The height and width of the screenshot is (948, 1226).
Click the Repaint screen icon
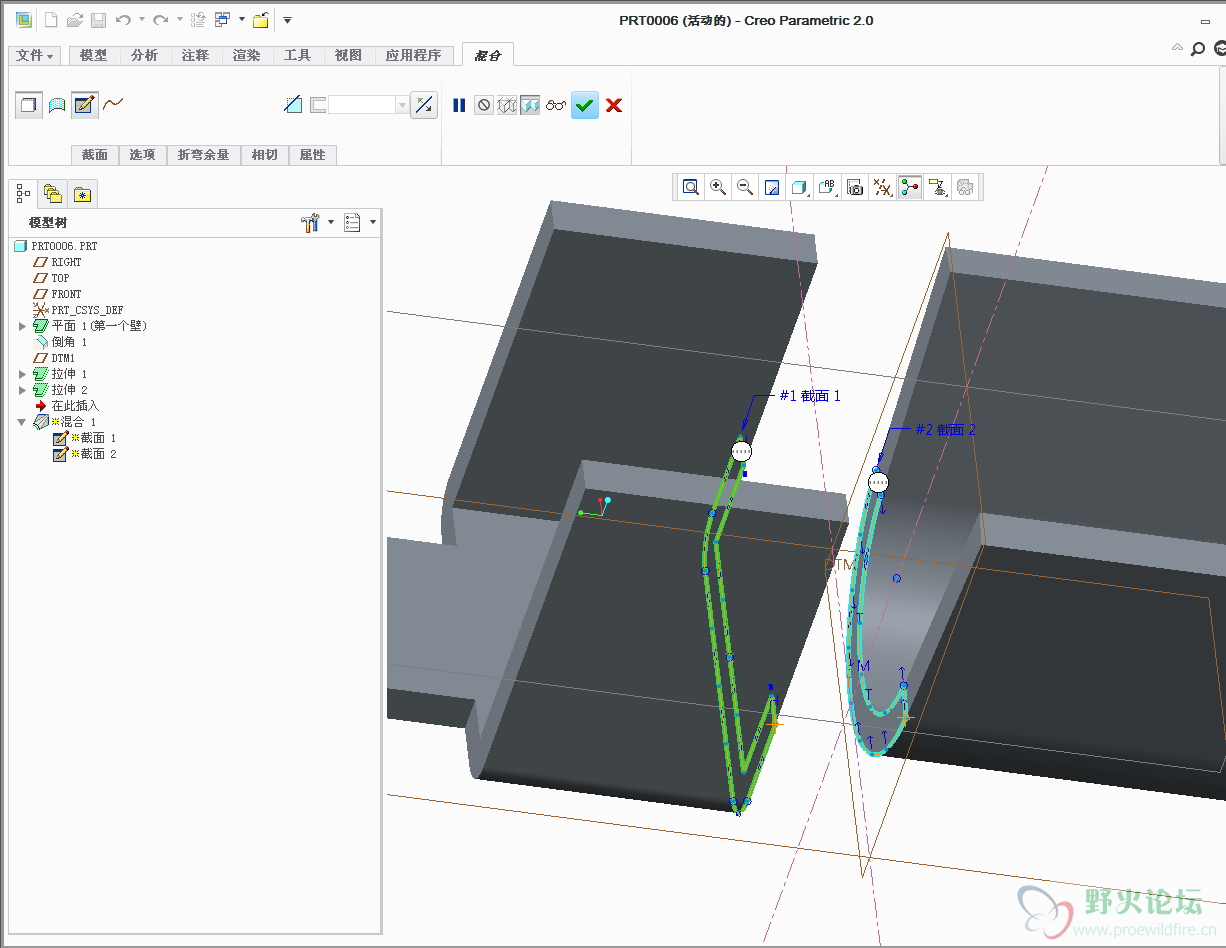point(772,187)
